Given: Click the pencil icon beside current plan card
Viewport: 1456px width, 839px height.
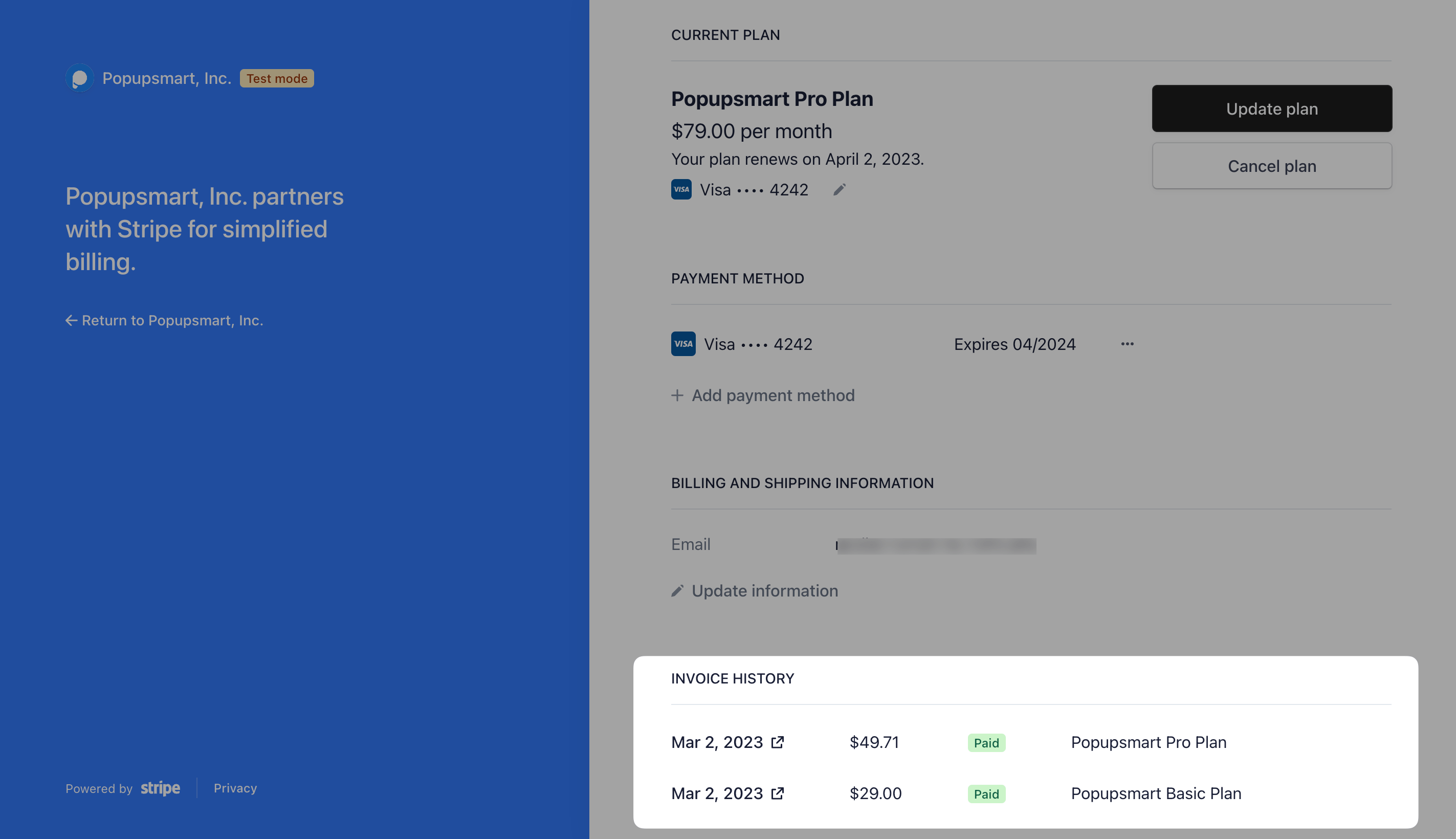Looking at the screenshot, I should point(839,190).
